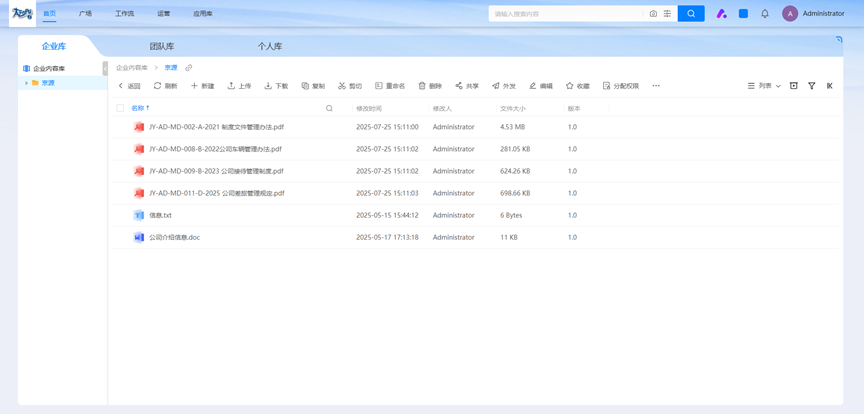Open the notifications bell
This screenshot has height=414, width=864.
765,14
